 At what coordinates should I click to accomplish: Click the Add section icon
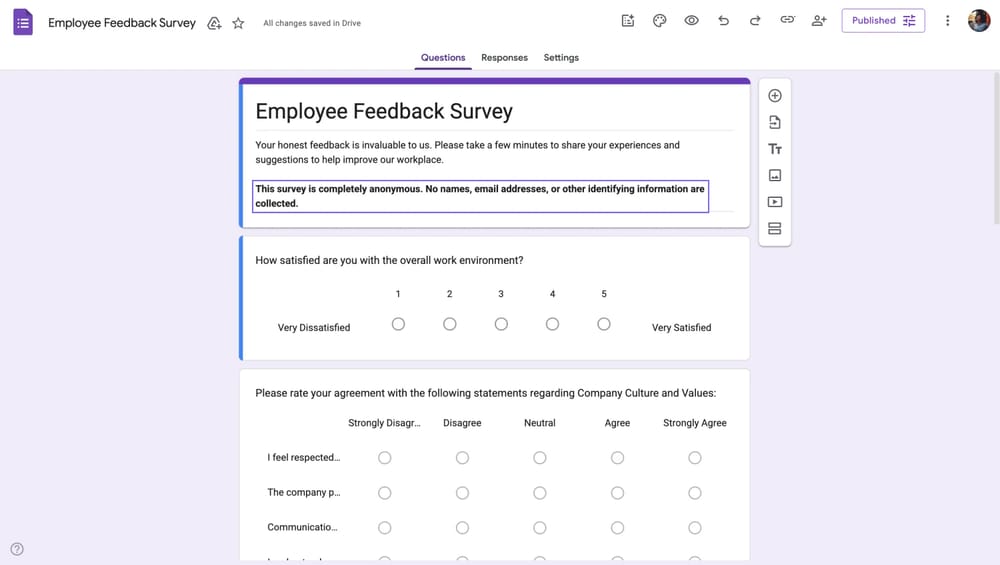click(x=775, y=229)
